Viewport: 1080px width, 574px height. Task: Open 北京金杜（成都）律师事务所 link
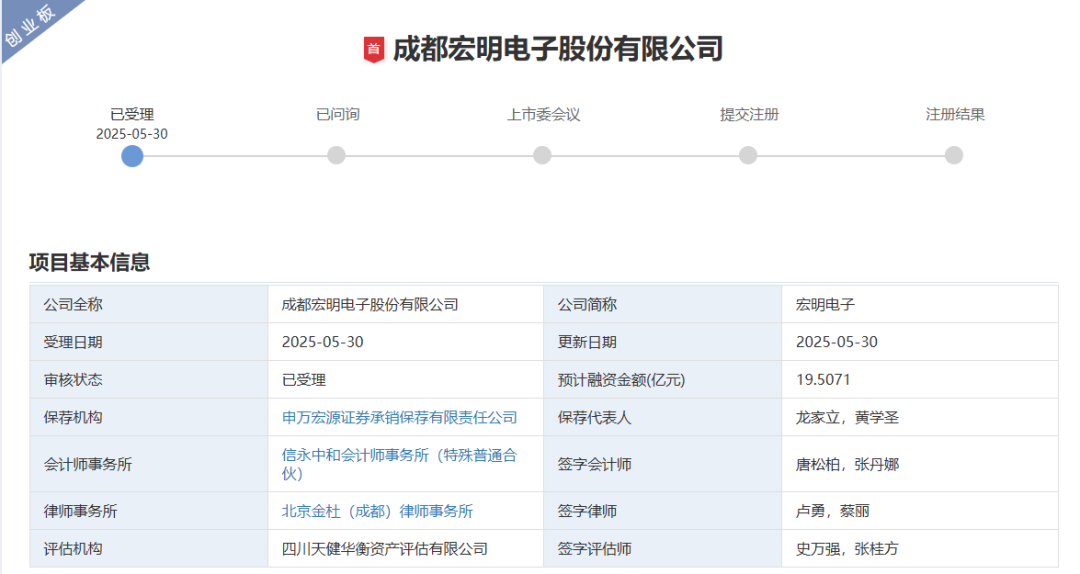[377, 511]
